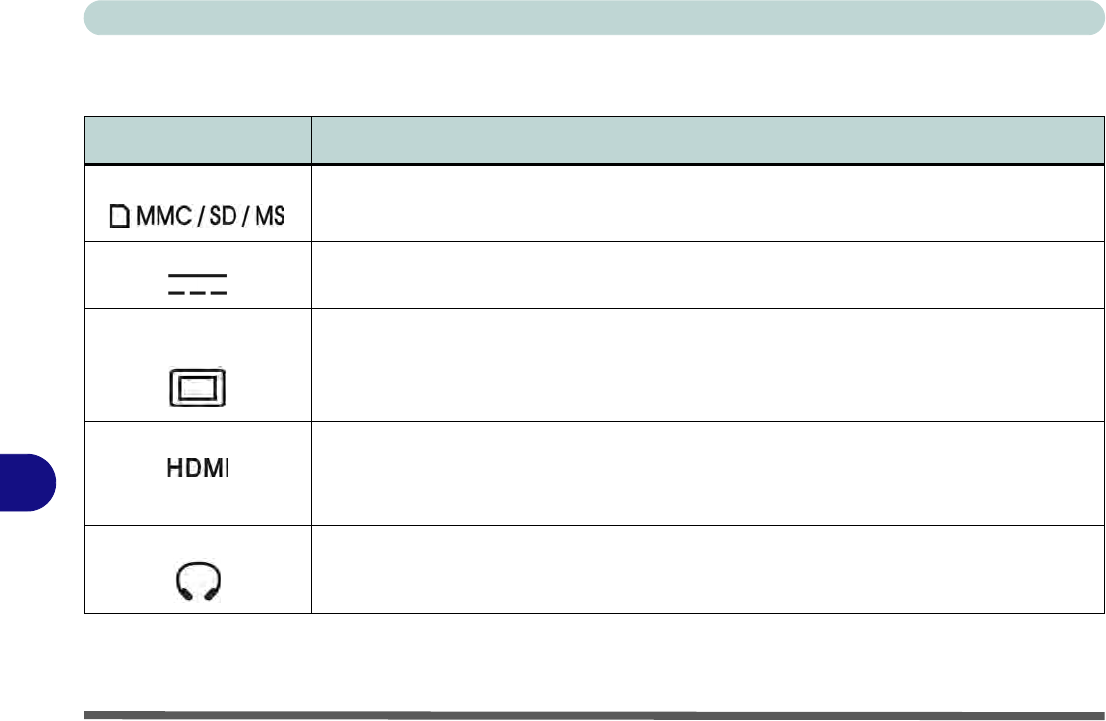Select the external monitor port icon

click(197, 387)
